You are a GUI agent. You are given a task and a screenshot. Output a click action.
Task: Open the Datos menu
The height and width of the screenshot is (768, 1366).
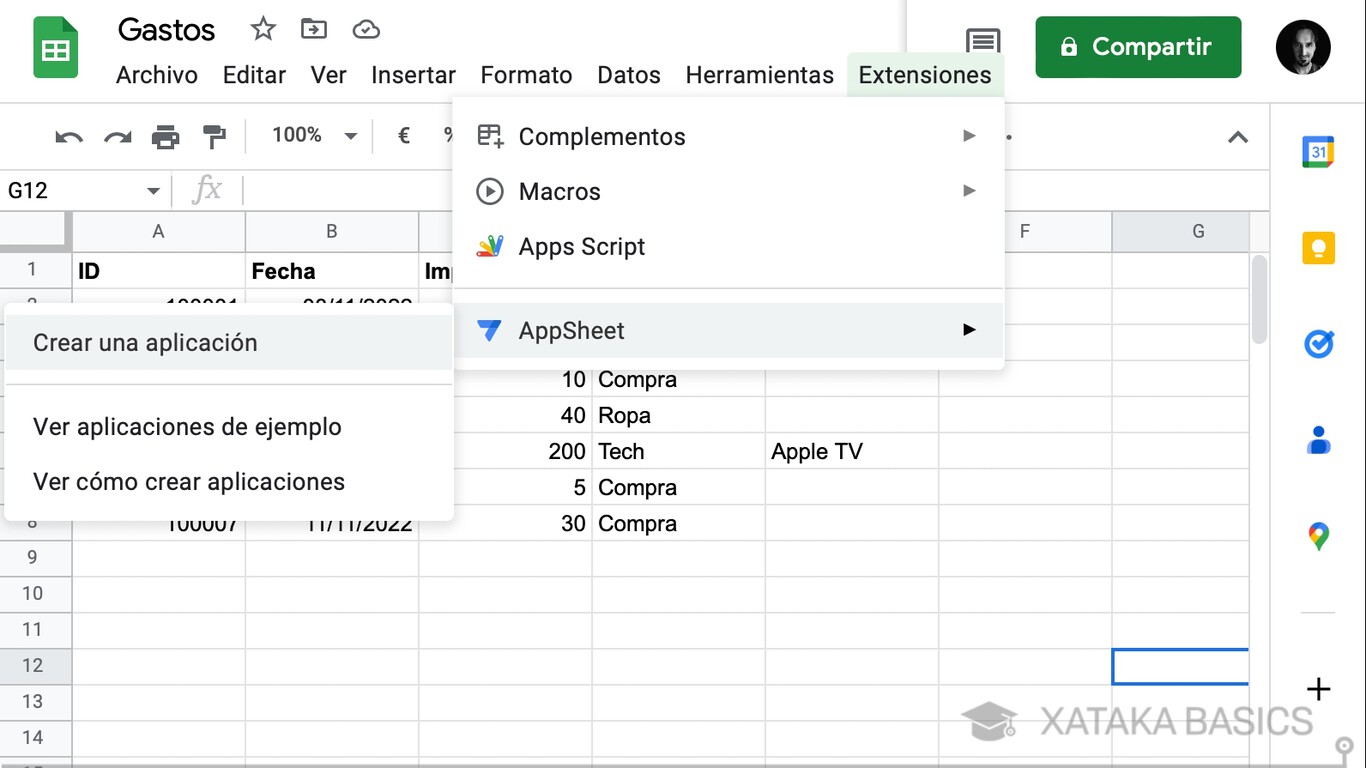(x=628, y=75)
